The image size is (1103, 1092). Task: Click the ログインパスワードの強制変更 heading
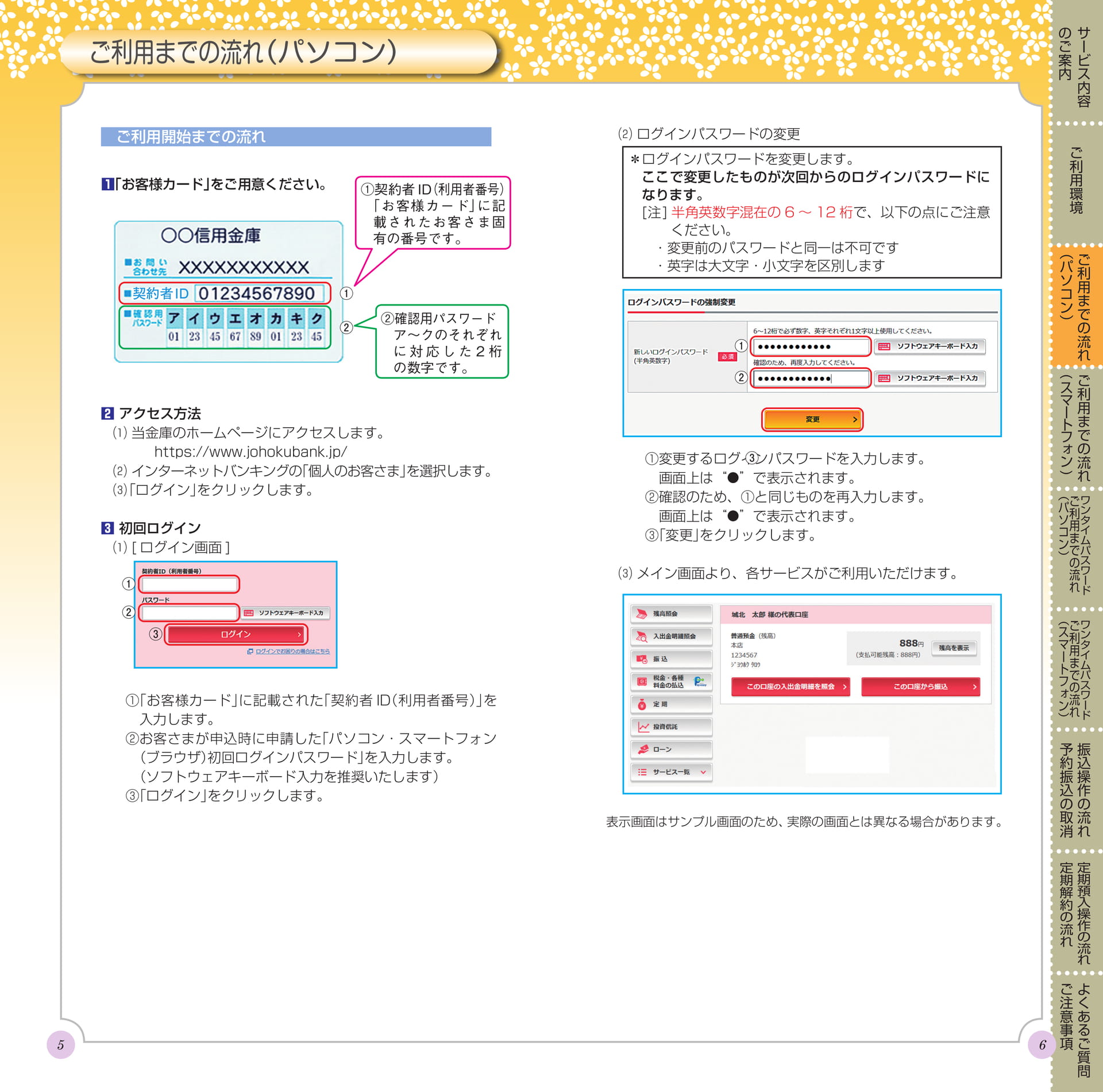pos(681,302)
